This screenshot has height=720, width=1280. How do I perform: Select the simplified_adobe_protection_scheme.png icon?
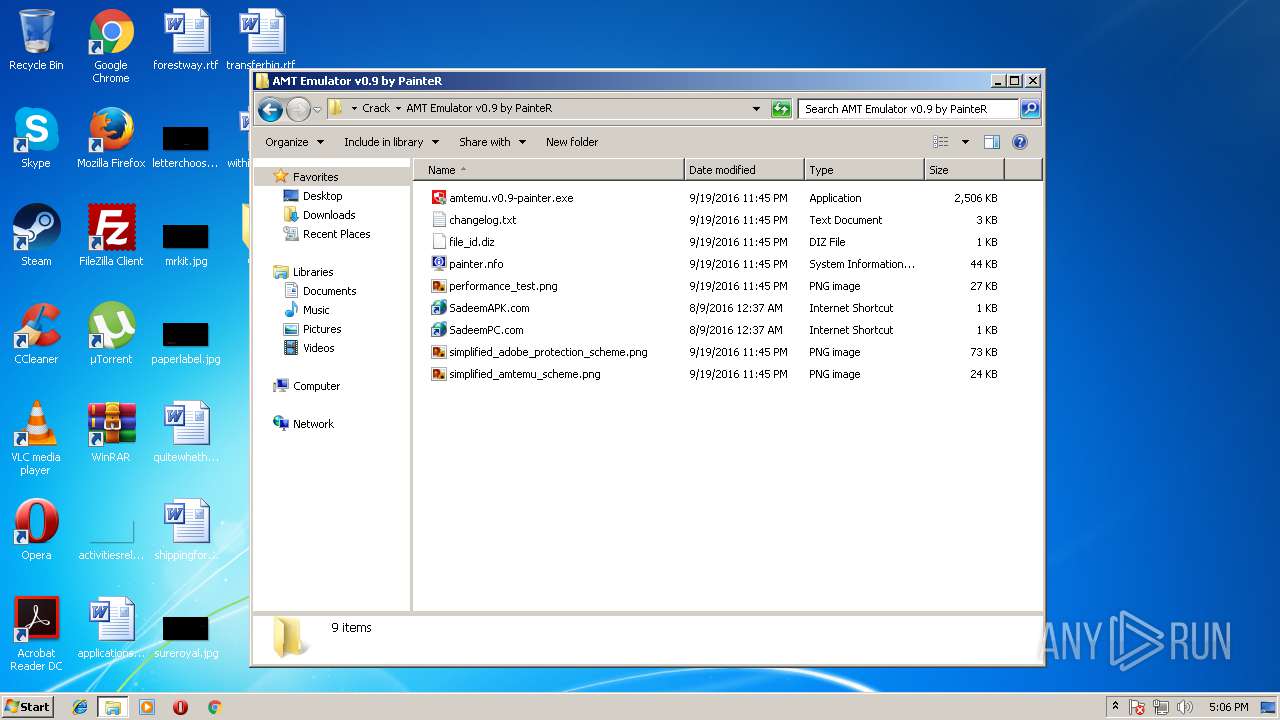click(x=439, y=352)
